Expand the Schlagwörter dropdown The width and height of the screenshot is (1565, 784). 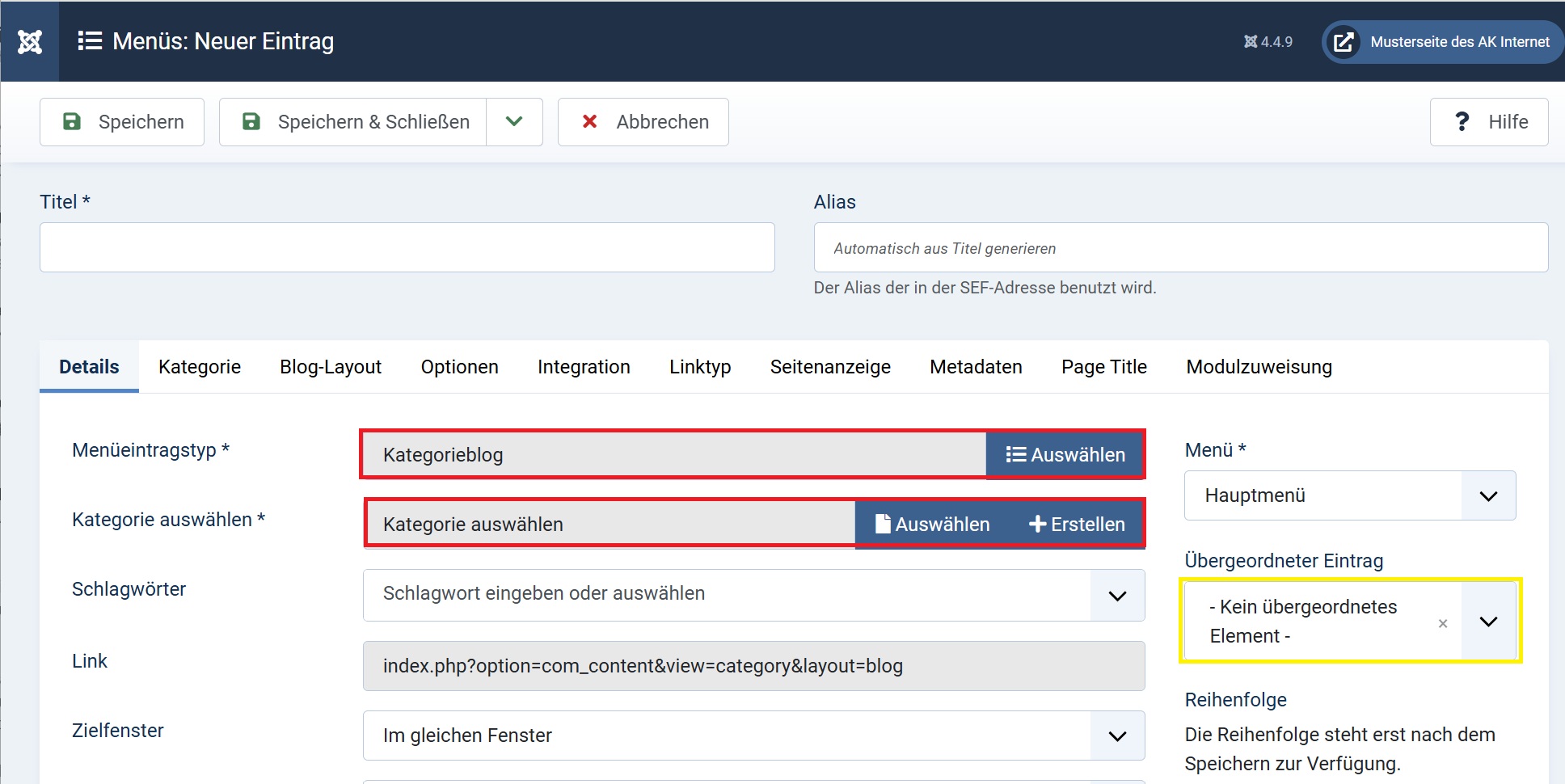coord(1117,596)
